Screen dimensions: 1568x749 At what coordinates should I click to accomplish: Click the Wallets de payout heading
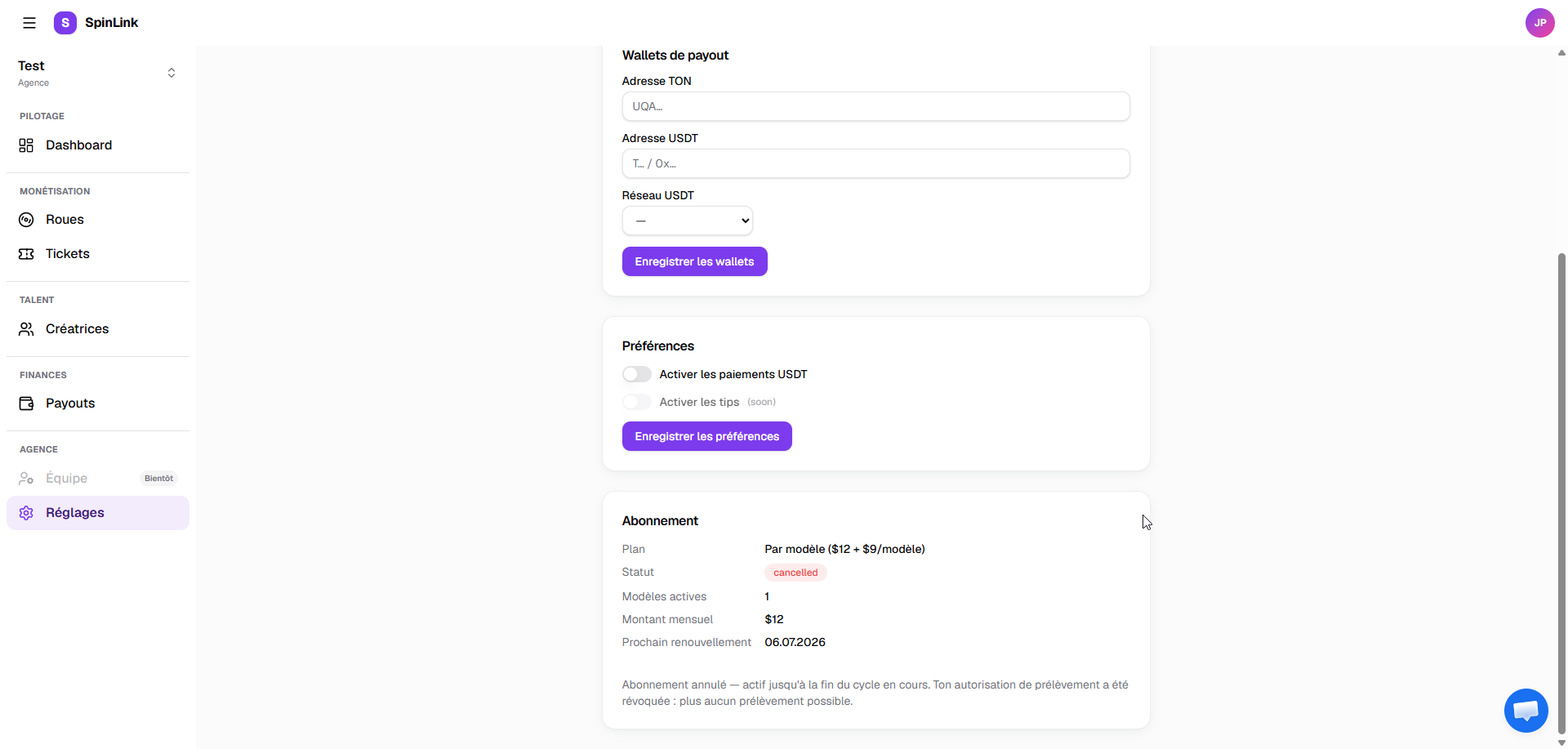pos(675,56)
